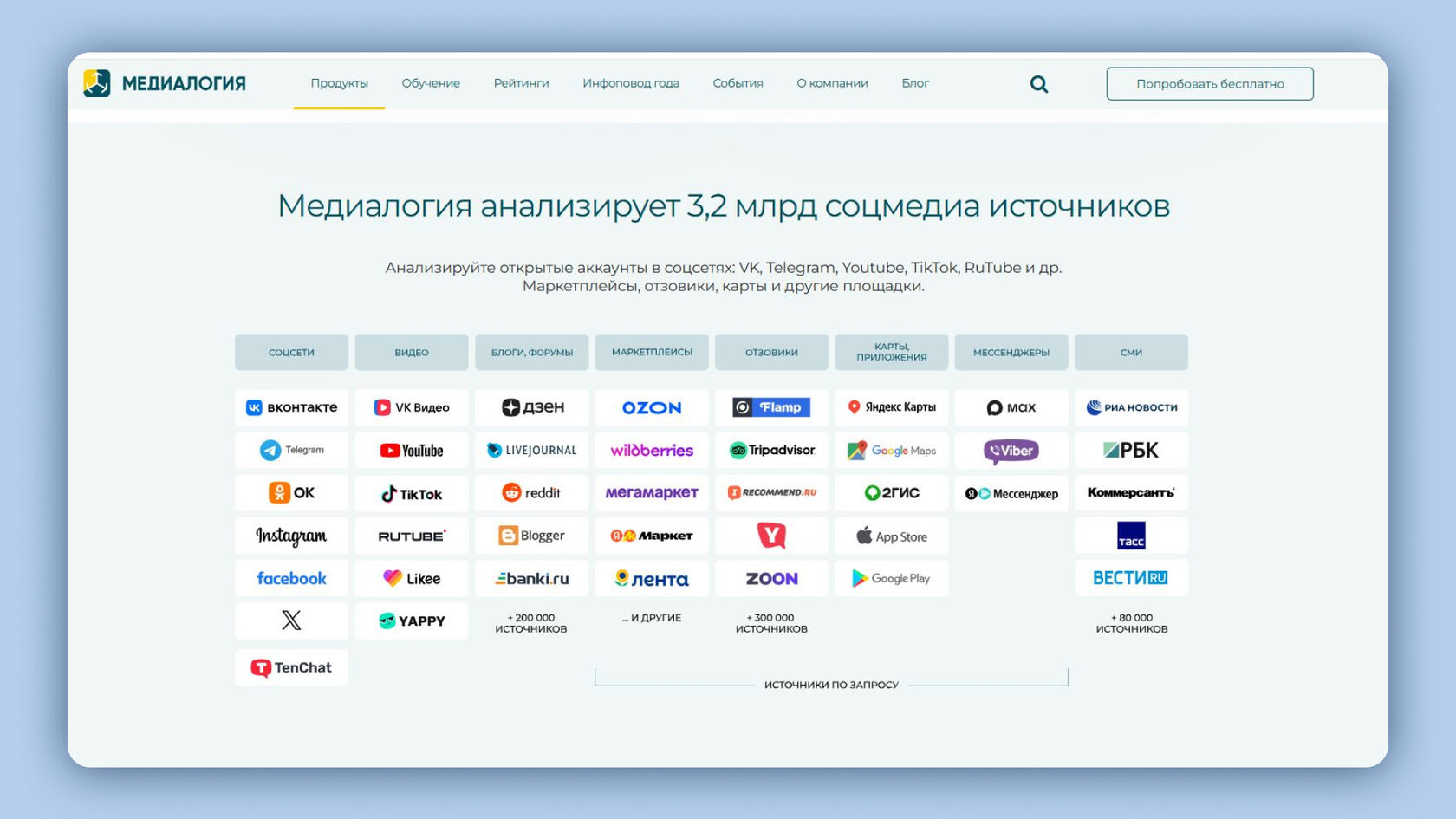Select the БЛОГИ, ФОРУМЫ category header

(x=532, y=353)
